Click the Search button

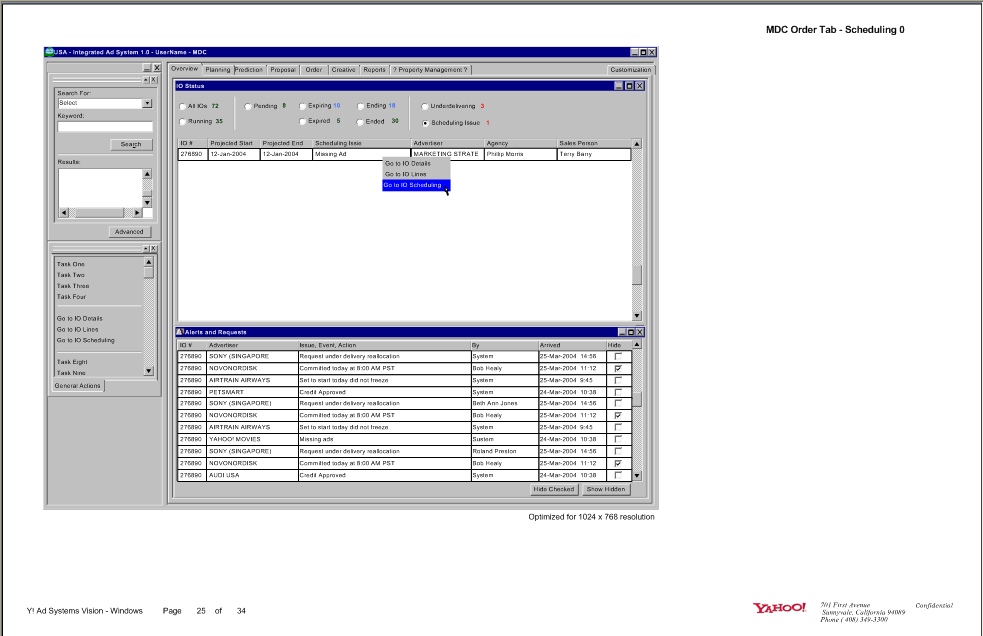(x=131, y=143)
